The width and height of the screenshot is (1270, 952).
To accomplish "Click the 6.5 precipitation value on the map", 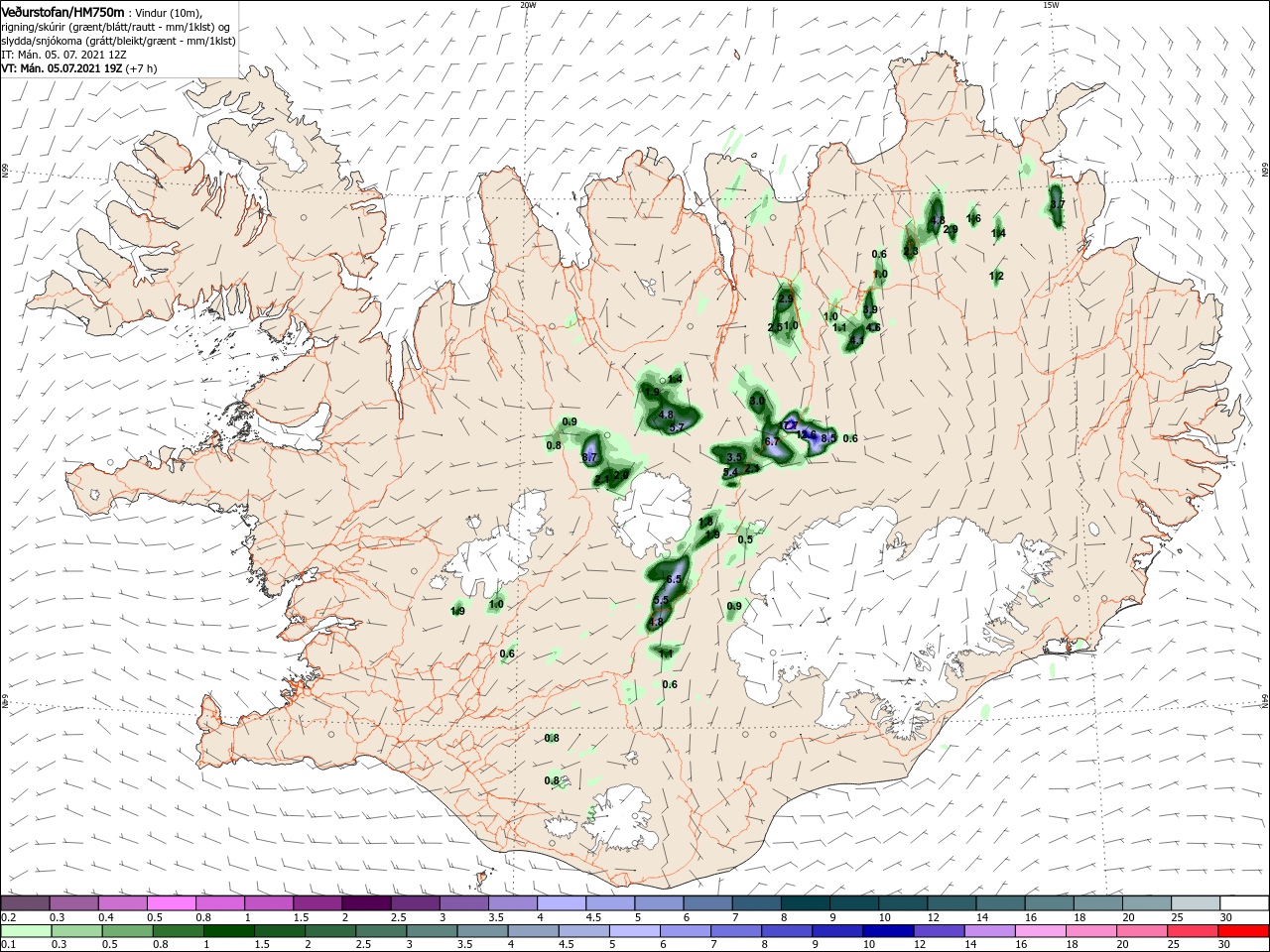I will [674, 579].
